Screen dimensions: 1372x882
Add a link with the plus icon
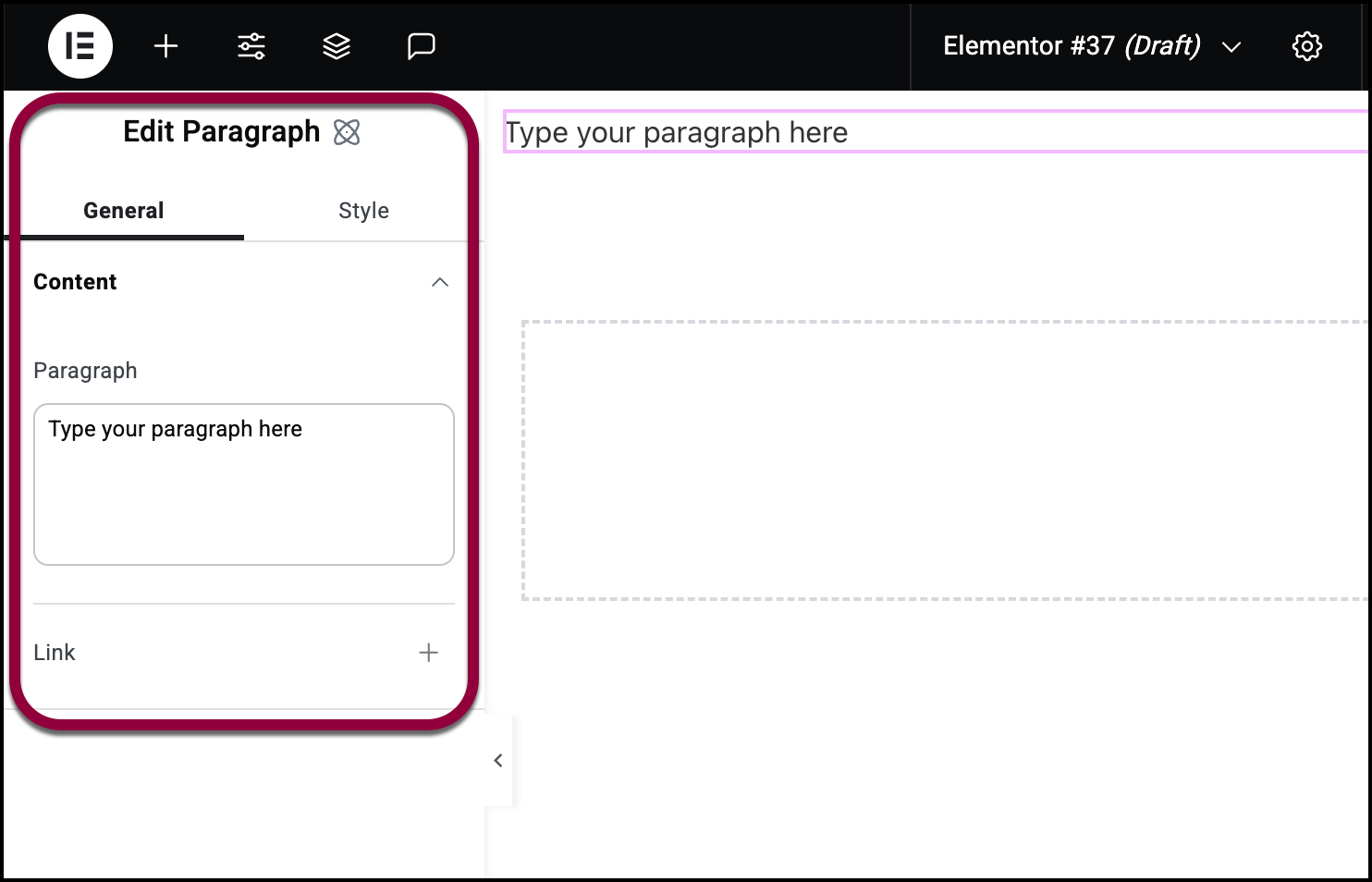[428, 653]
